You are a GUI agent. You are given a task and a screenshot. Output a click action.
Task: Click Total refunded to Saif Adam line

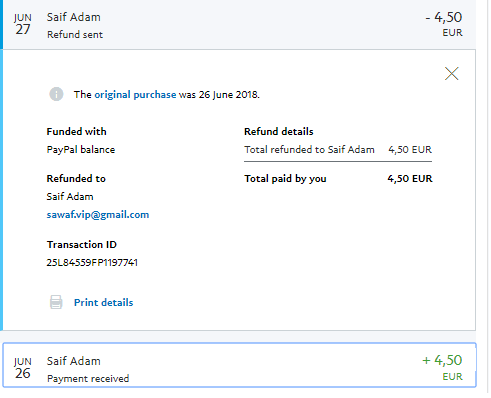pos(338,150)
